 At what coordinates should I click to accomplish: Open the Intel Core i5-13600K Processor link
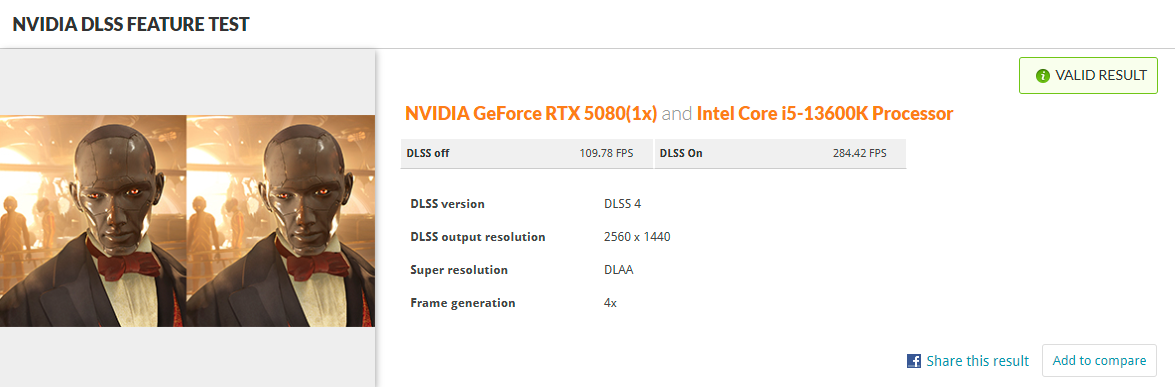click(x=824, y=114)
